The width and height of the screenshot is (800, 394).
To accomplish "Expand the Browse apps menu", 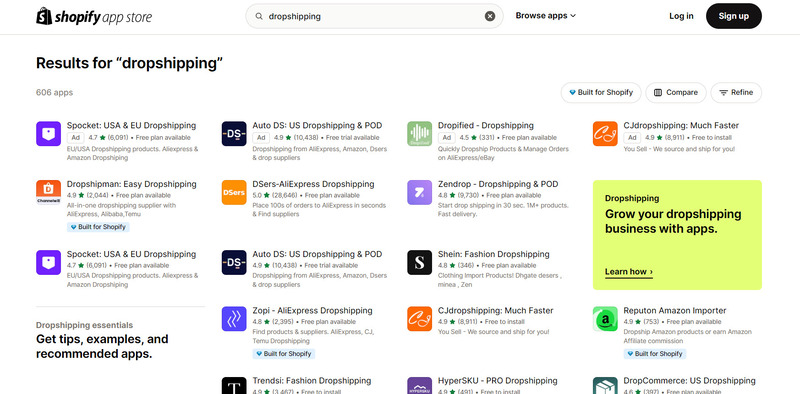I will tap(545, 16).
